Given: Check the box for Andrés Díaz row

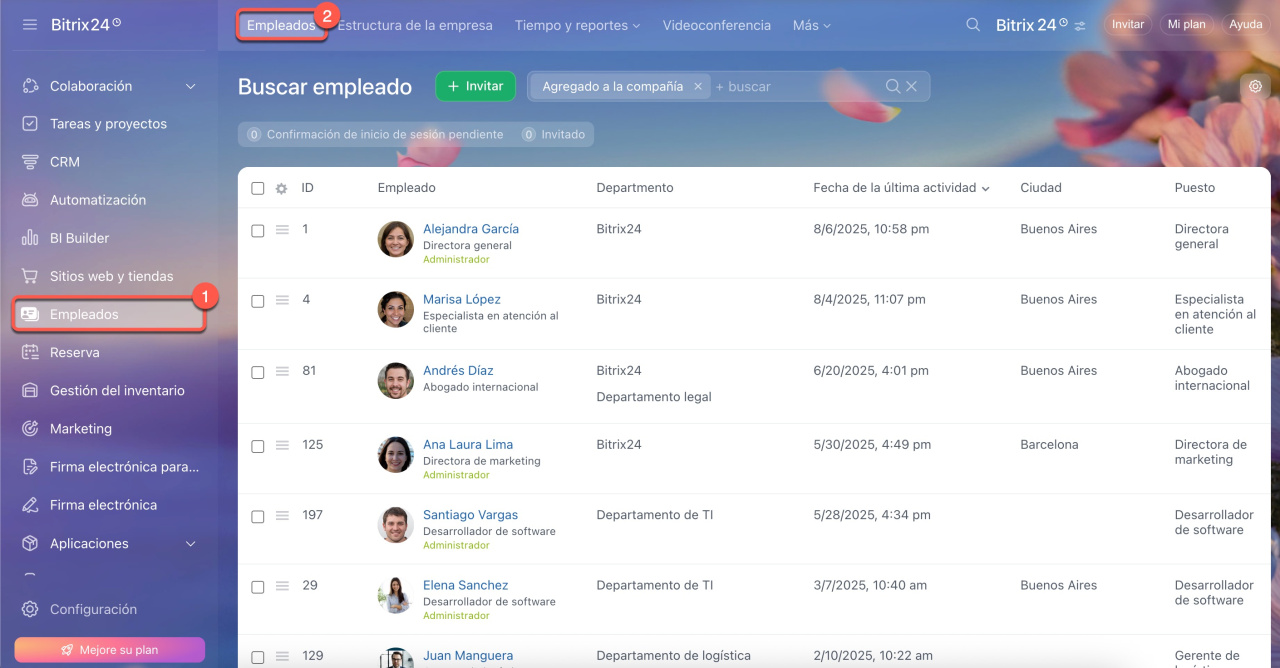Looking at the screenshot, I should [x=257, y=371].
